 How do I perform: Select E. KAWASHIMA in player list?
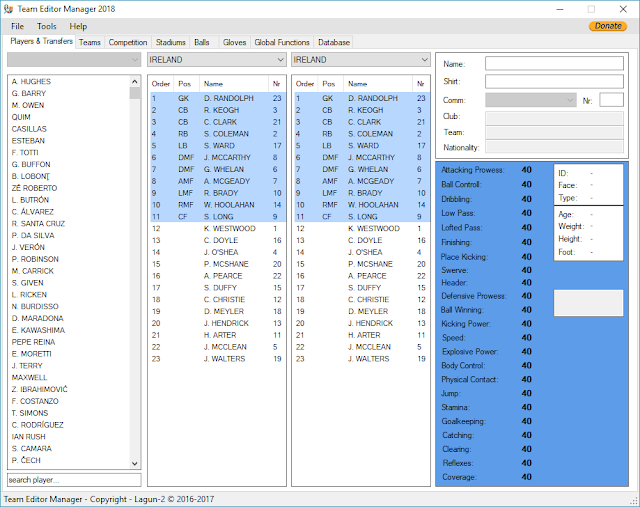coord(38,330)
